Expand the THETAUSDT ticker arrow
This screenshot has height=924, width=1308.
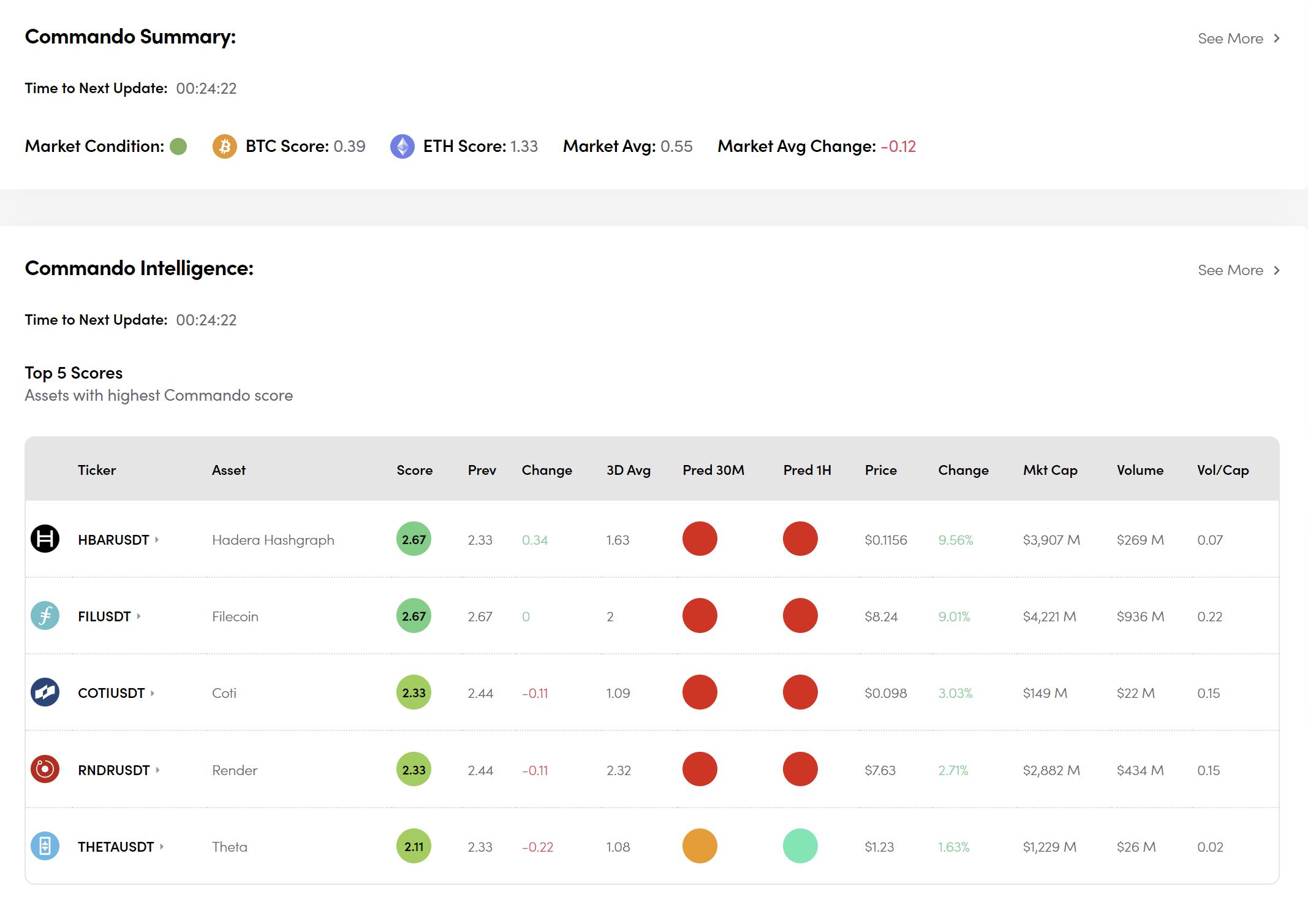coord(162,846)
